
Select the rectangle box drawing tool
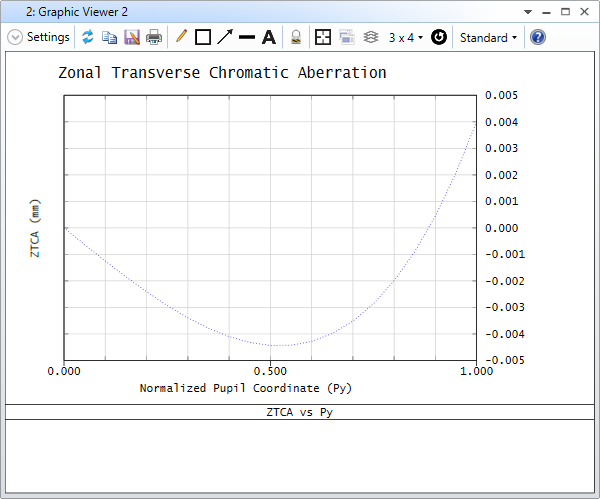point(203,37)
